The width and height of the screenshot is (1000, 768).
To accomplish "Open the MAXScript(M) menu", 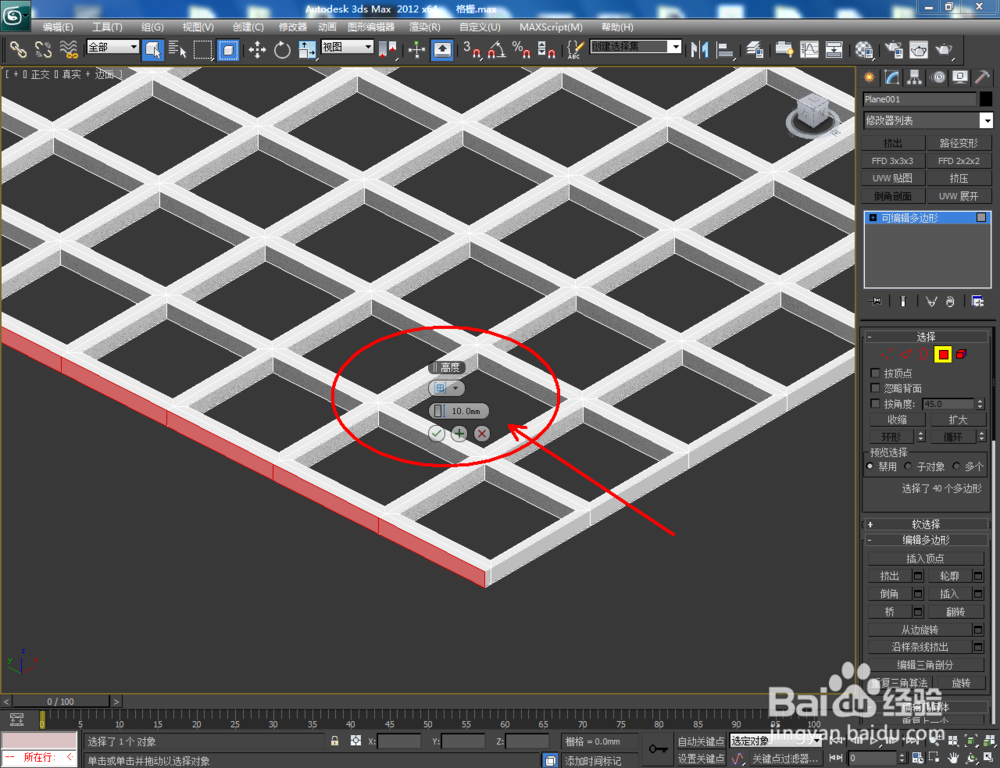I will click(x=550, y=27).
